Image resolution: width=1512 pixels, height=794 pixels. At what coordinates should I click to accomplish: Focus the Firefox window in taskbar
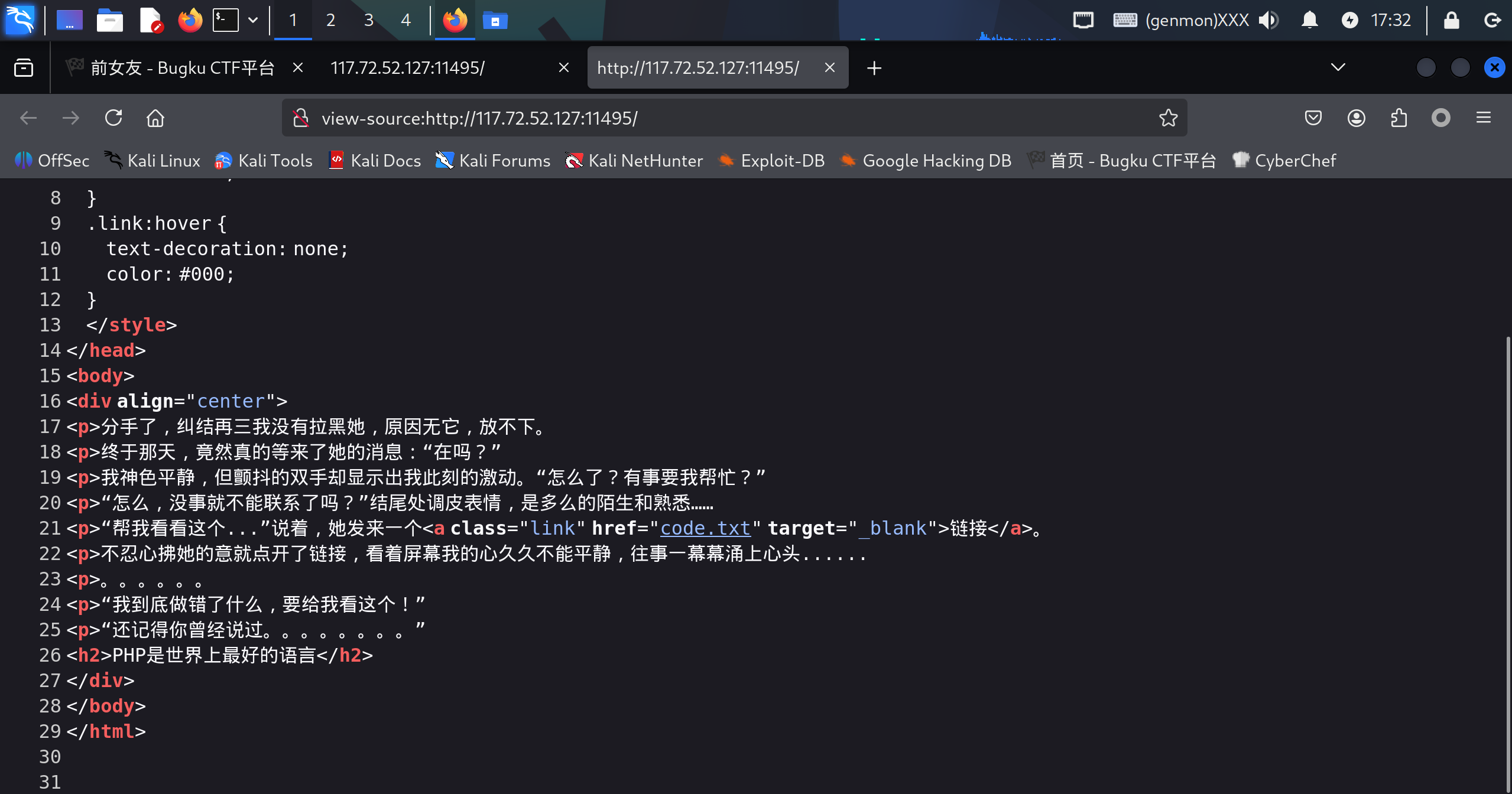click(x=455, y=20)
